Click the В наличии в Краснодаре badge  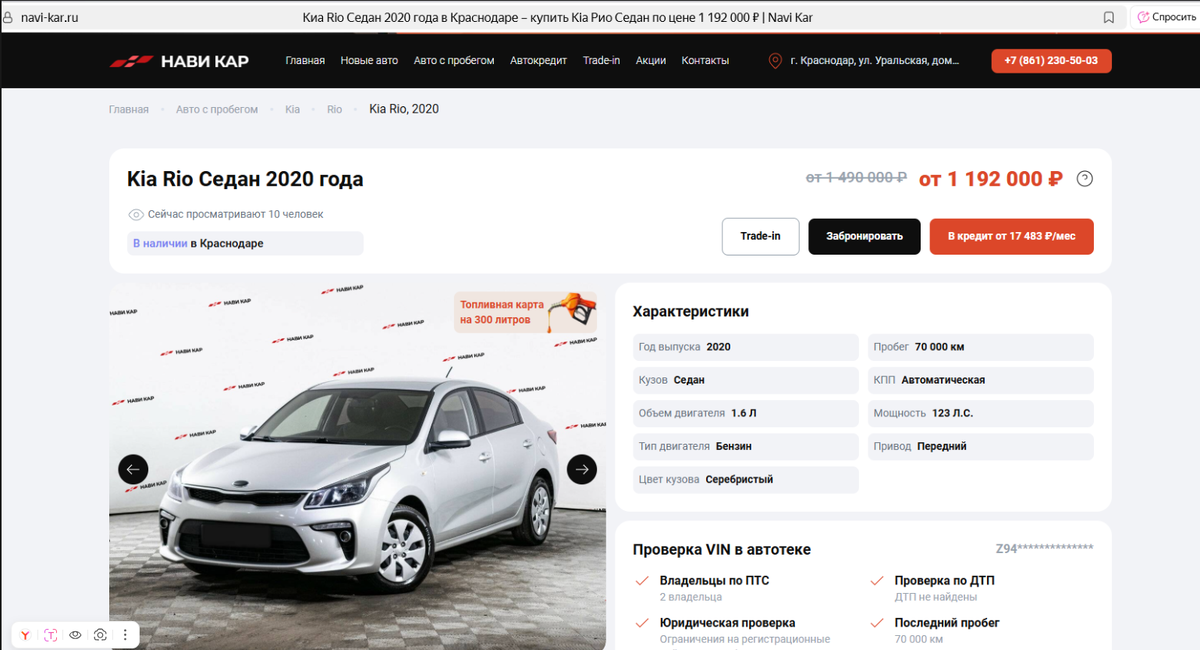tap(245, 243)
